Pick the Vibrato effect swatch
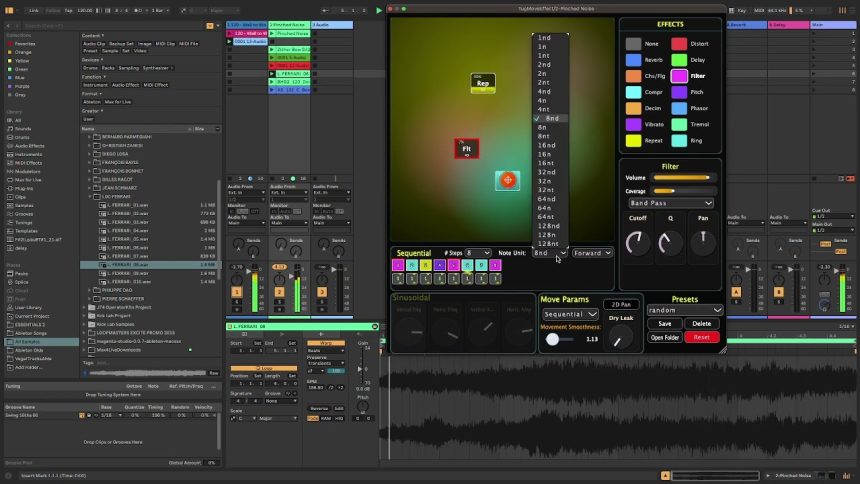Screen dimensions: 860x484 pyautogui.click(x=633, y=125)
